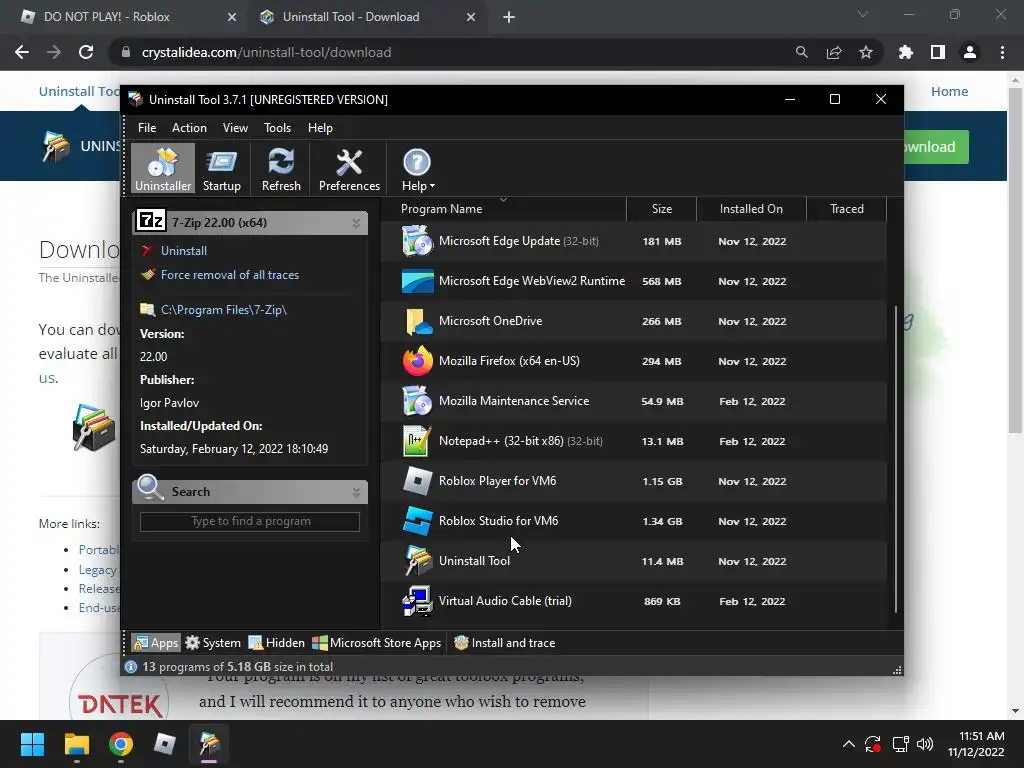Screen dimensions: 1024x768
Task: Select the Uninstaller toolbar icon
Action: [x=163, y=169]
